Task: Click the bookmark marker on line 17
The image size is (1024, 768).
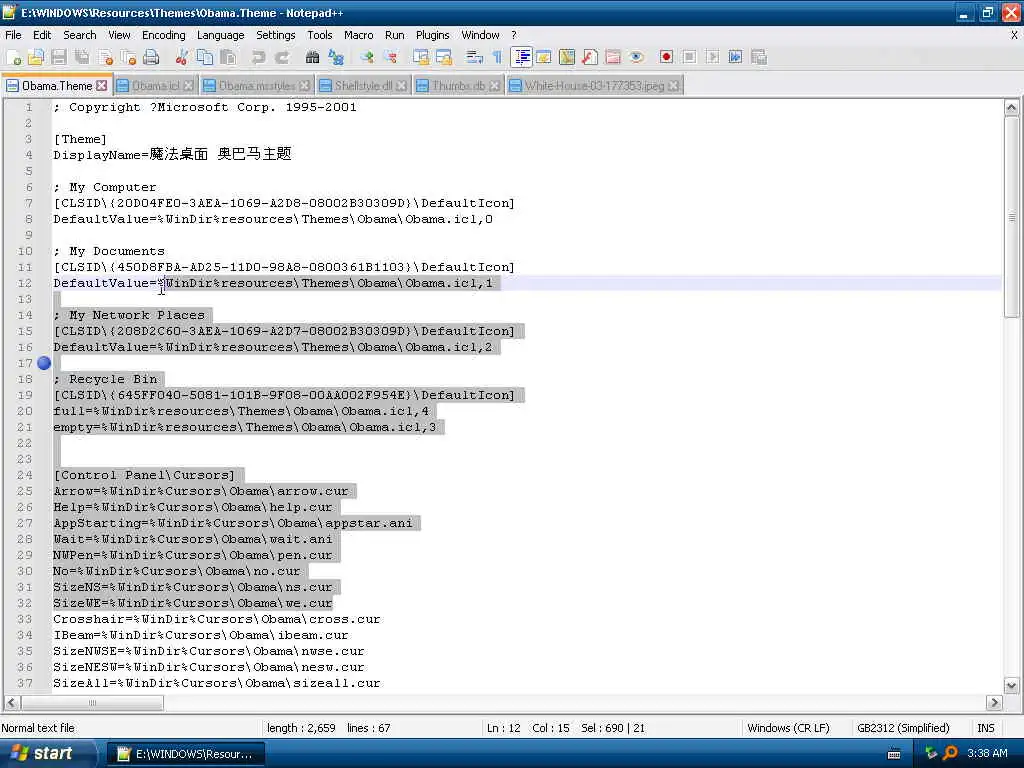Action: tap(44, 364)
